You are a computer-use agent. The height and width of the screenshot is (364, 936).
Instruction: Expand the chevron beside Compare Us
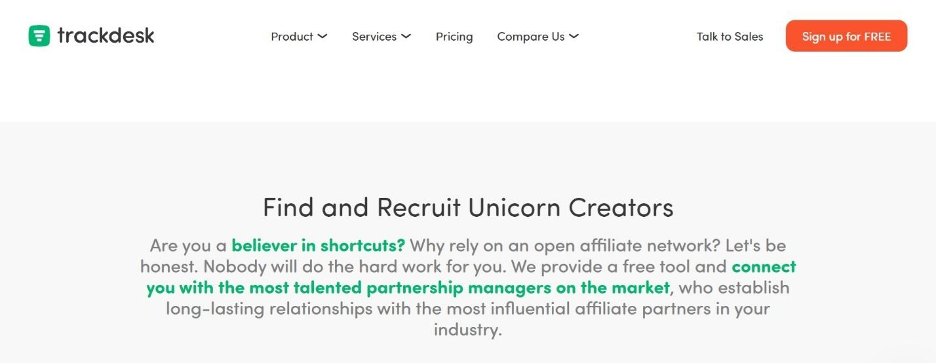pyautogui.click(x=574, y=36)
